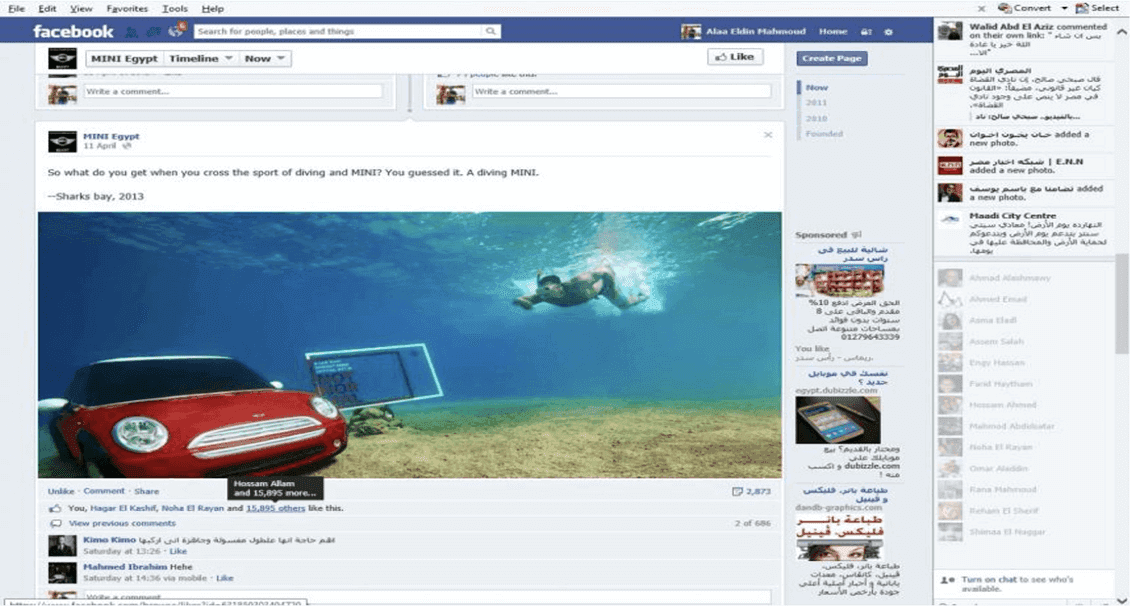The height and width of the screenshot is (606, 1130).
Task: Click Walid Abd El Aziz's ticker avatar
Action: tap(950, 30)
